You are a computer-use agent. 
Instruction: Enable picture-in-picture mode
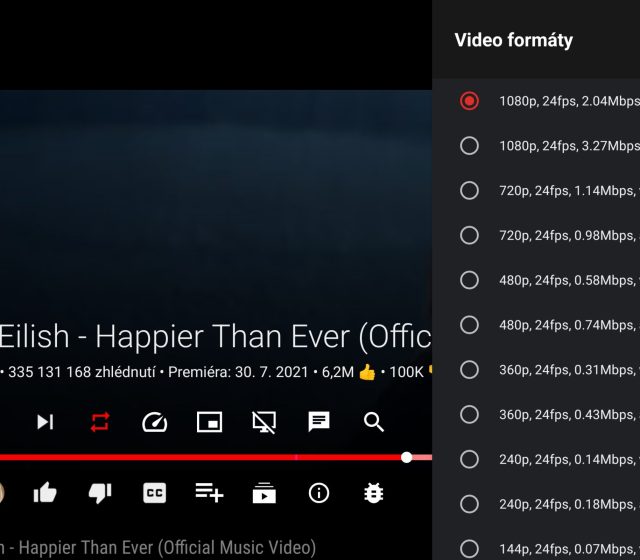209,422
